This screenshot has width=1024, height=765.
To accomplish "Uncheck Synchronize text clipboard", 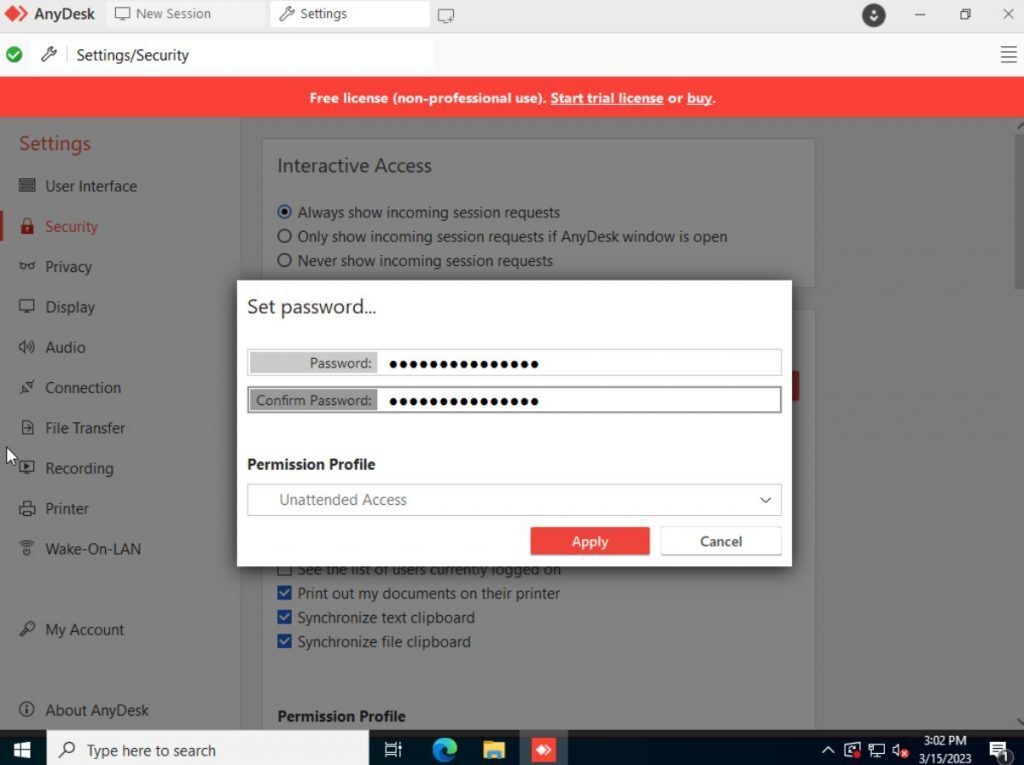I will click(x=284, y=617).
